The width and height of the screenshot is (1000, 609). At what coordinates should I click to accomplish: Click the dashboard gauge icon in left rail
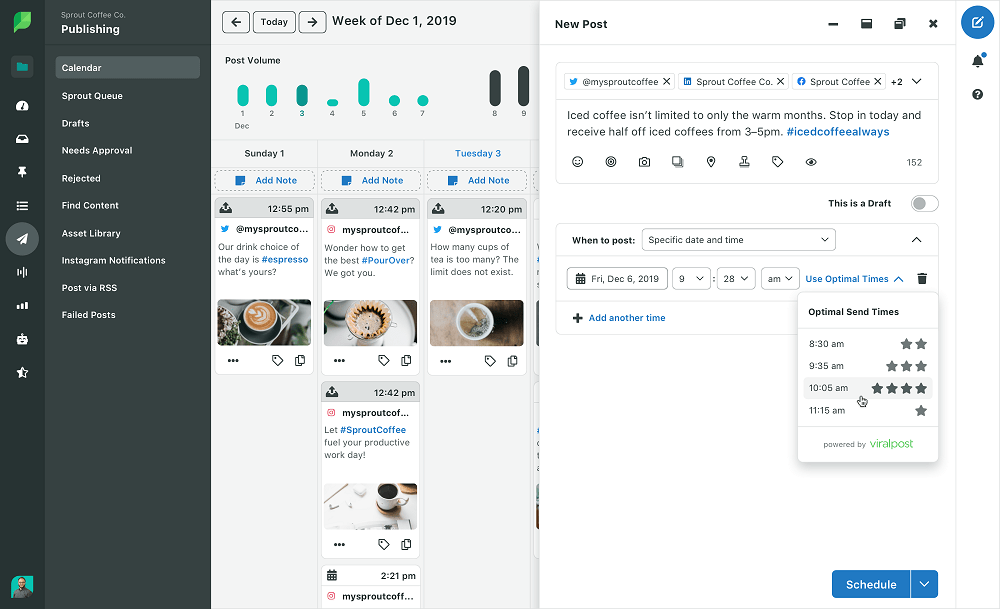click(x=22, y=105)
